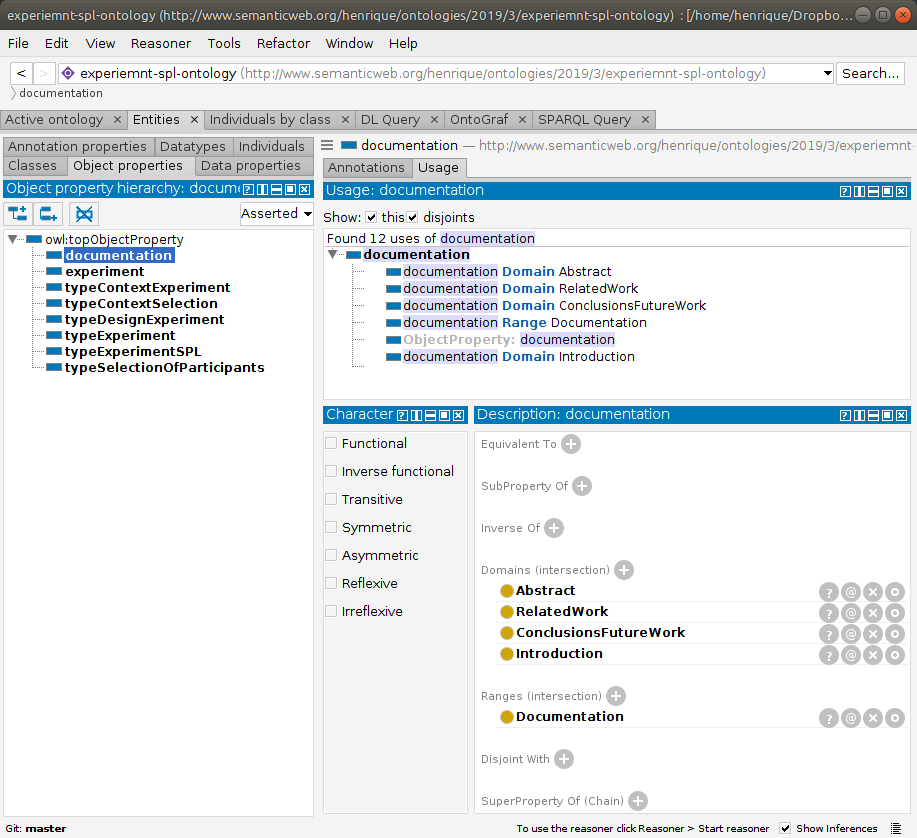Remove the Abstract domain with x icon
Screen dimensions: 917x838
click(x=873, y=592)
